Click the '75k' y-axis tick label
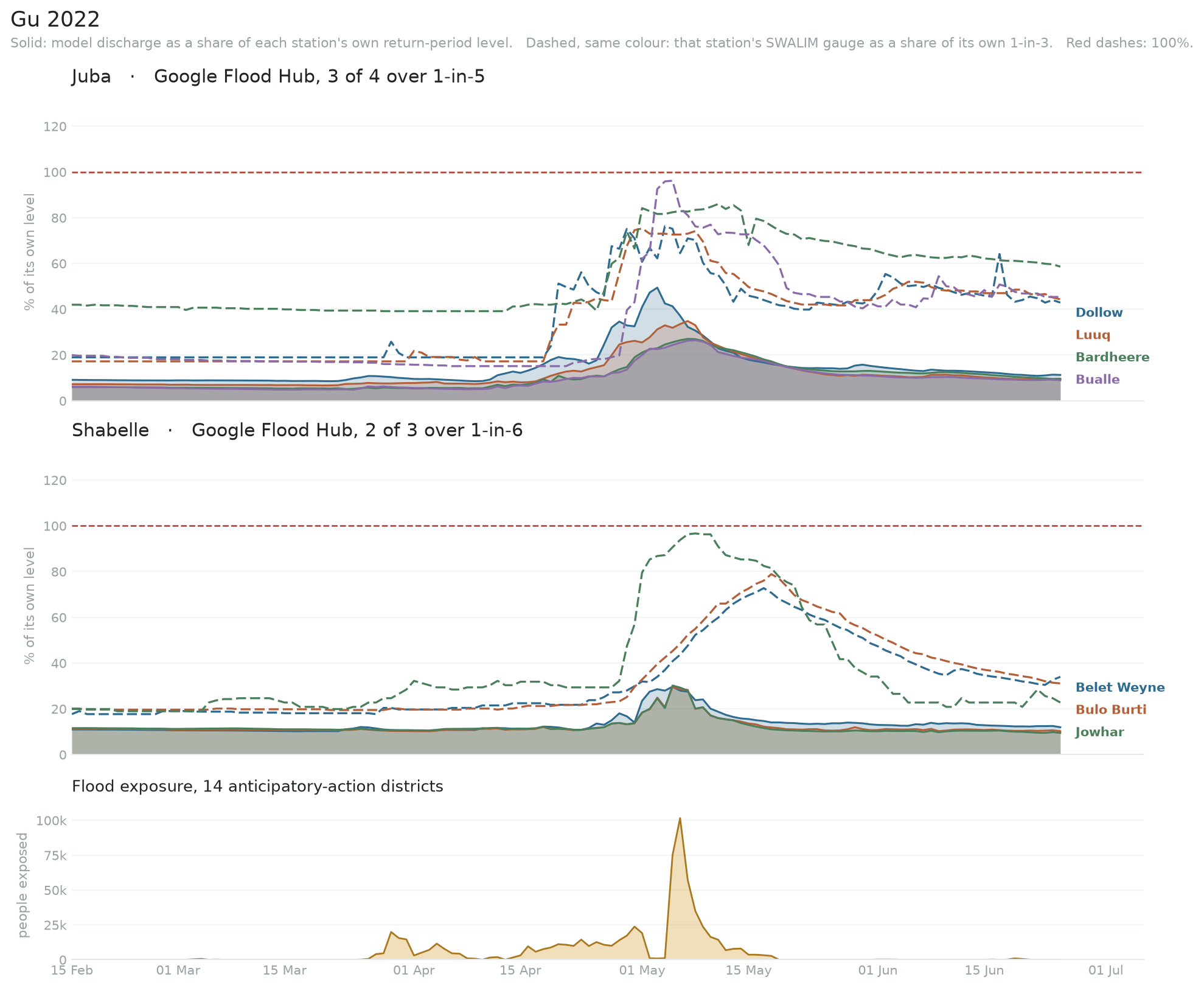 [55, 856]
